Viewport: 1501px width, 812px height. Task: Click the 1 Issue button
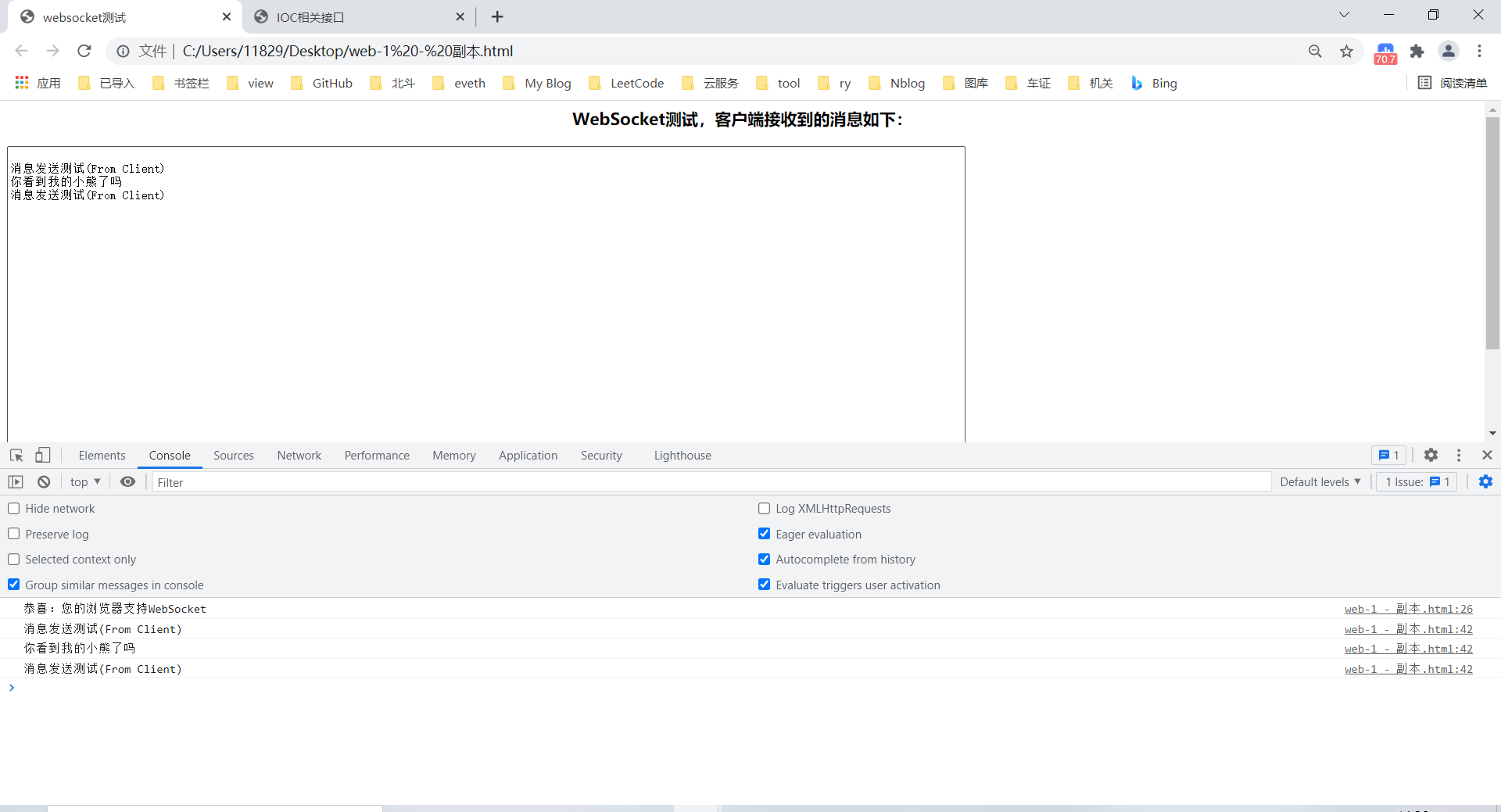point(1417,482)
